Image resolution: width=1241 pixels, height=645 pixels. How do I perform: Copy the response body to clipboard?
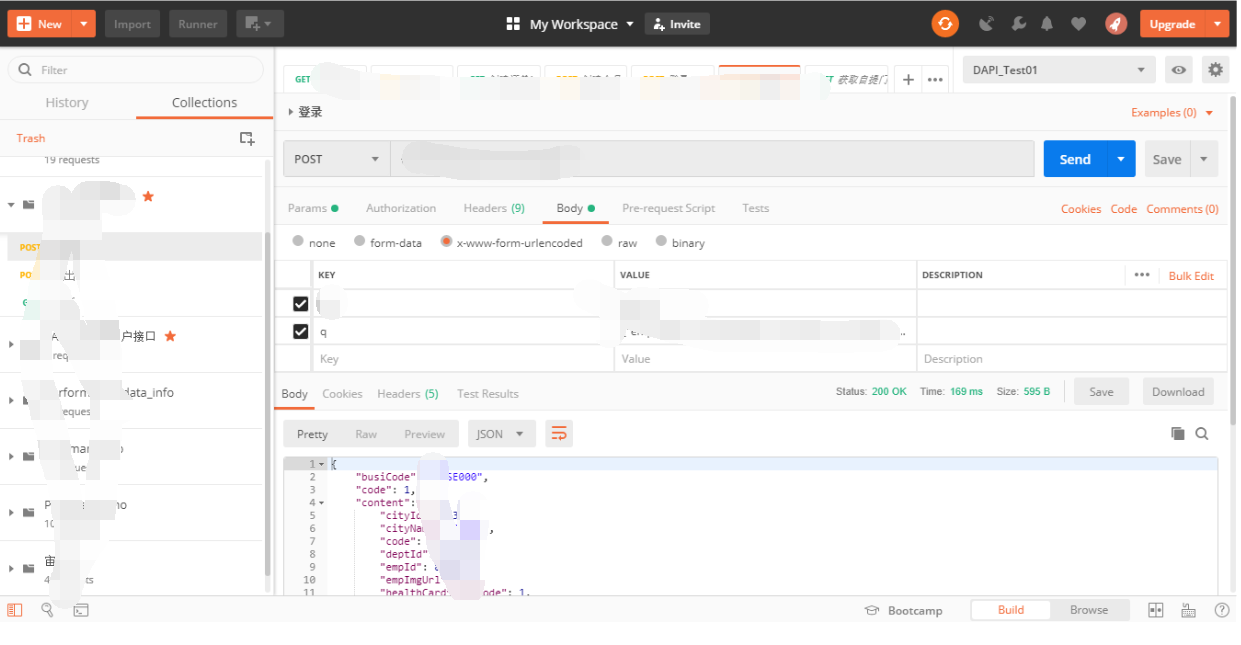pyautogui.click(x=1178, y=433)
